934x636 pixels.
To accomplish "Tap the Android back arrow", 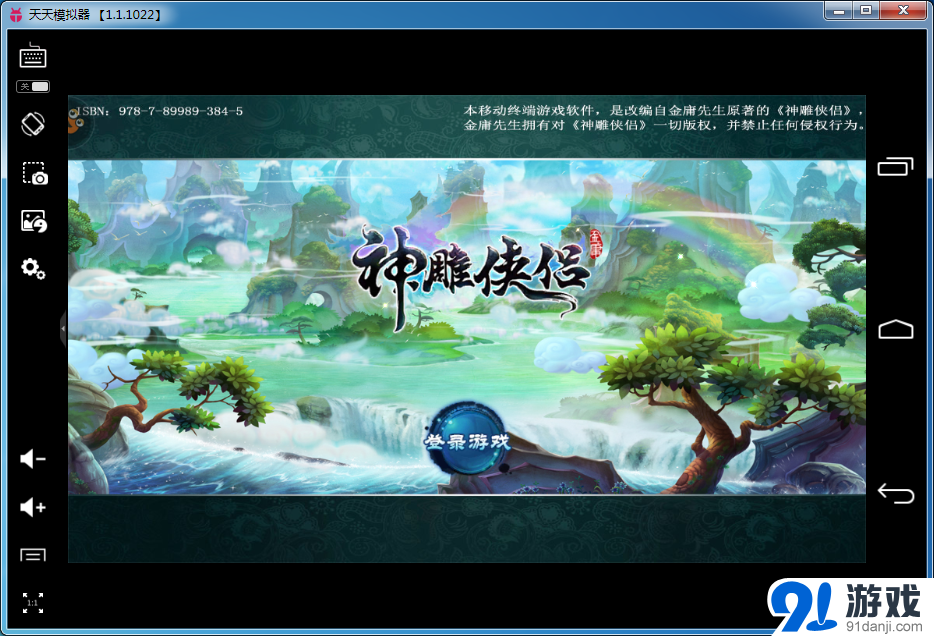I will pos(895,493).
